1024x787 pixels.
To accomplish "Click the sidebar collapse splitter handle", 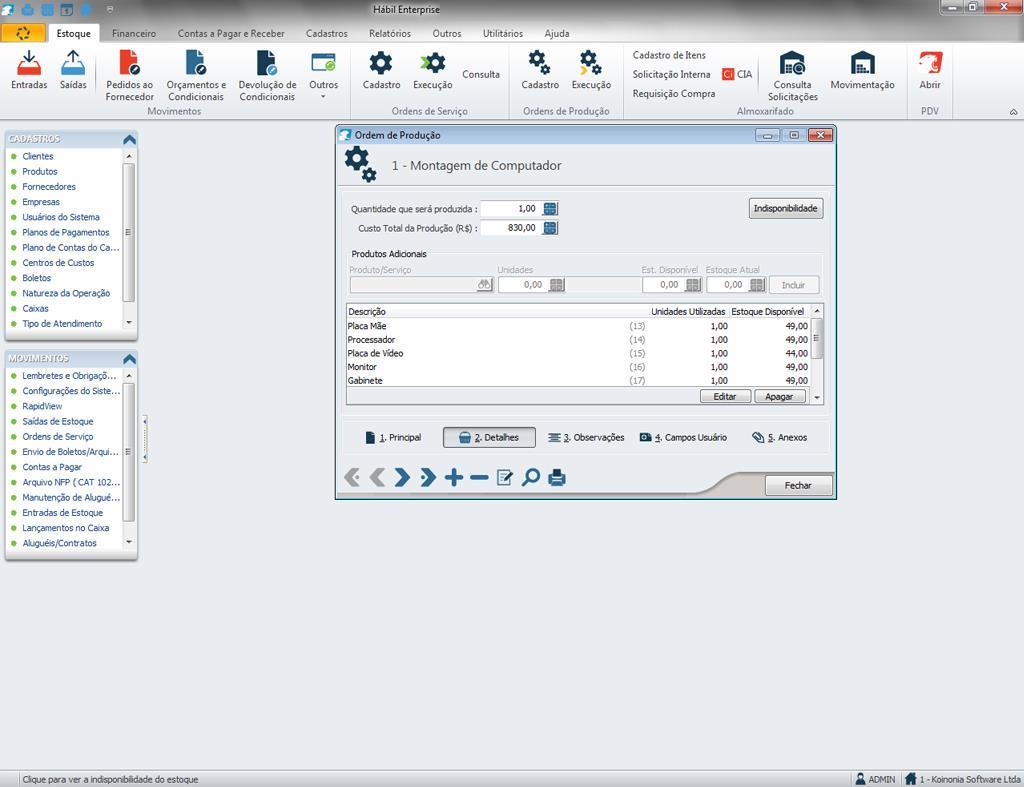I will point(144,439).
